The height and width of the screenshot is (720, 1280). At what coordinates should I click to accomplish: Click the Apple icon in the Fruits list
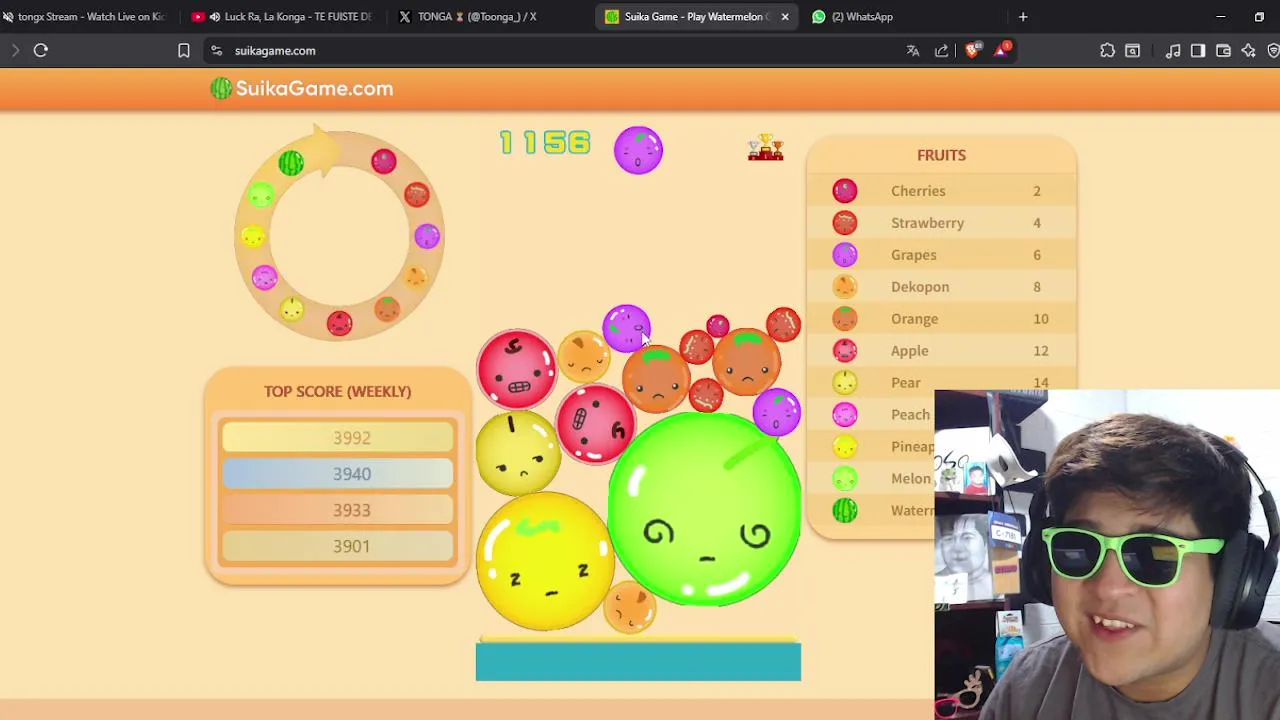coord(845,351)
